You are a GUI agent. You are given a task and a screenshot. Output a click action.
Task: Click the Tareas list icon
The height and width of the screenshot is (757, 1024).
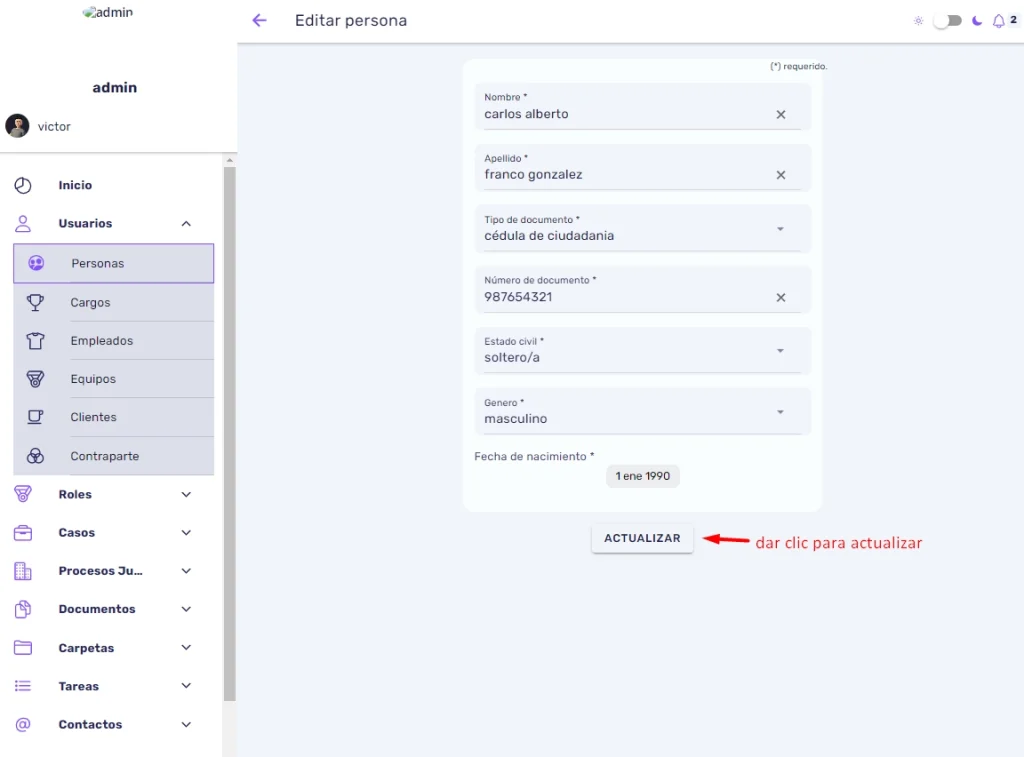(23, 686)
